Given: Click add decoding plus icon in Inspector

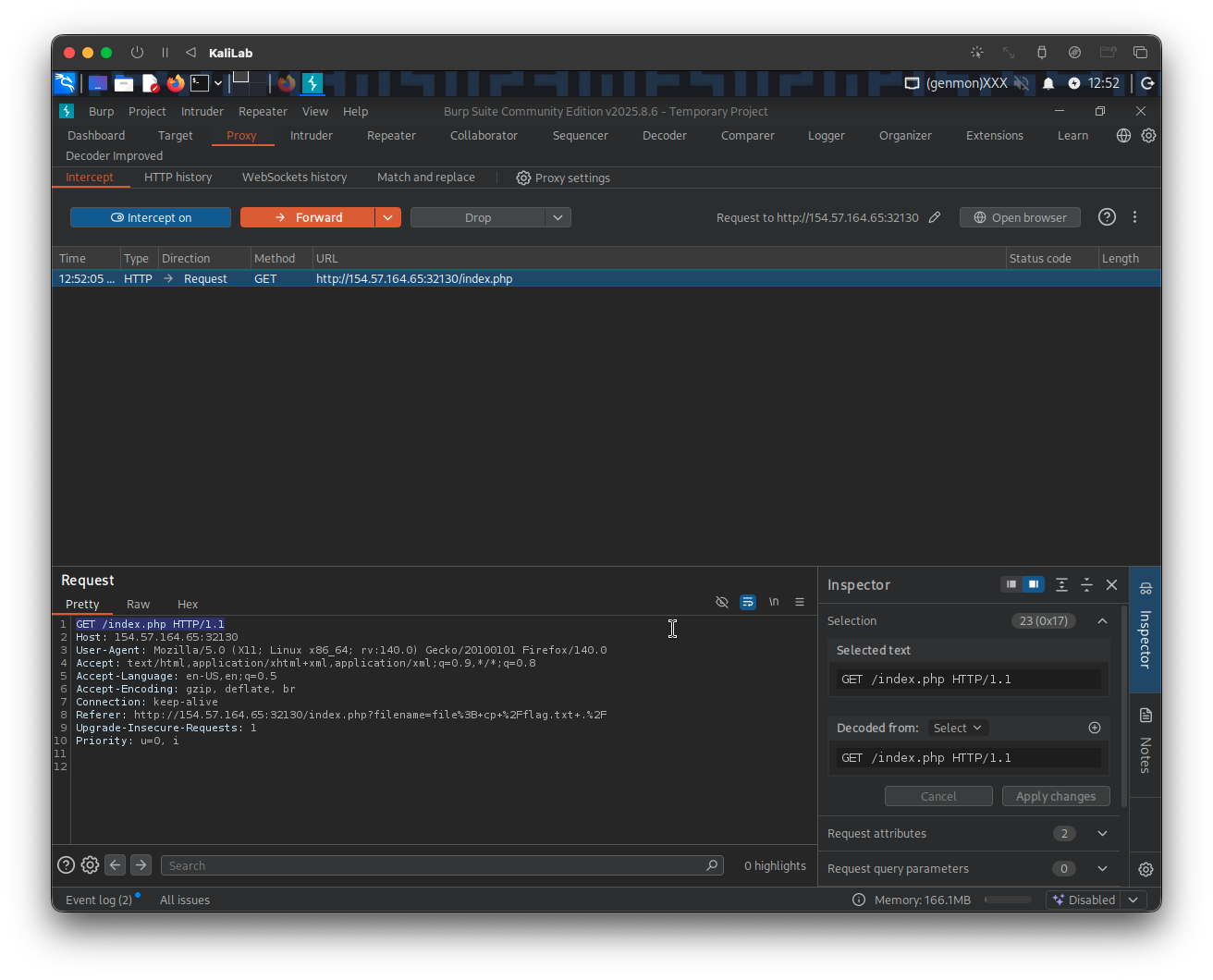Looking at the screenshot, I should click(x=1095, y=728).
